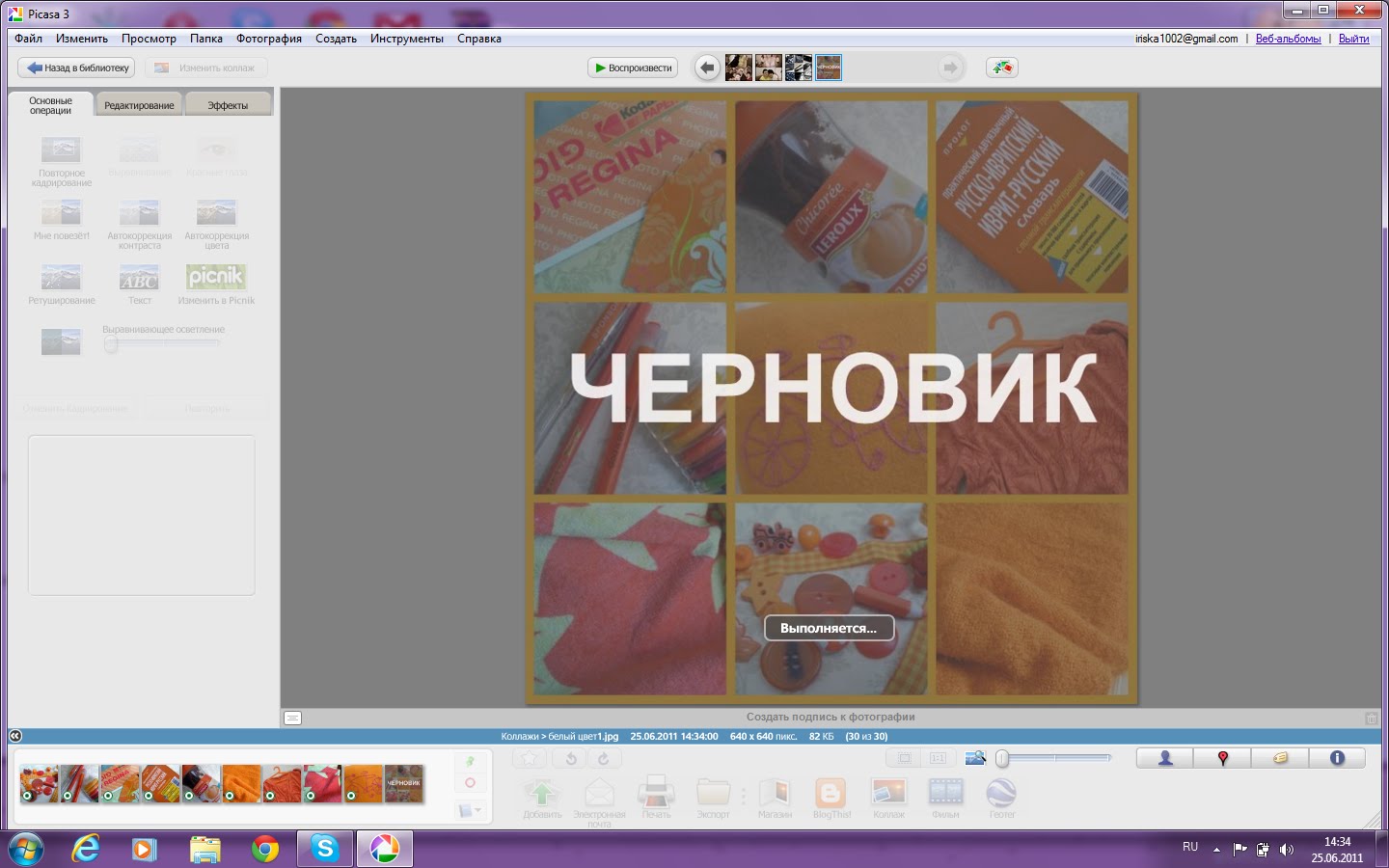Click the red circle clear-tray button
The height and width of the screenshot is (868, 1389).
coord(470,783)
